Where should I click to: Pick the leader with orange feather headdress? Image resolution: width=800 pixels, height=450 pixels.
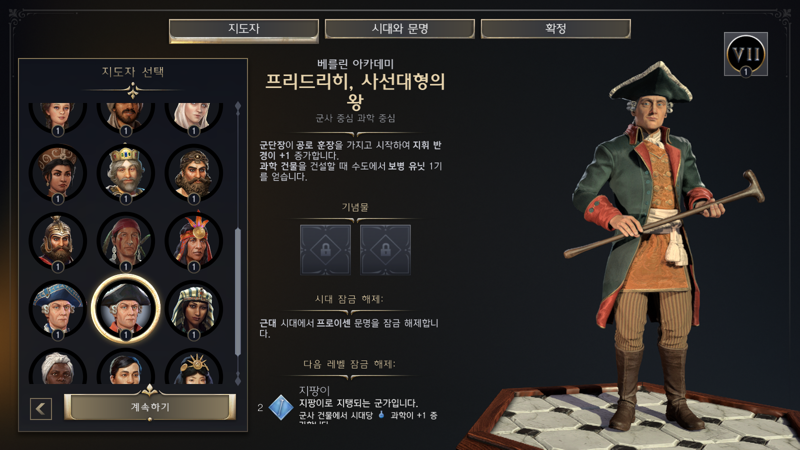pyautogui.click(x=193, y=241)
